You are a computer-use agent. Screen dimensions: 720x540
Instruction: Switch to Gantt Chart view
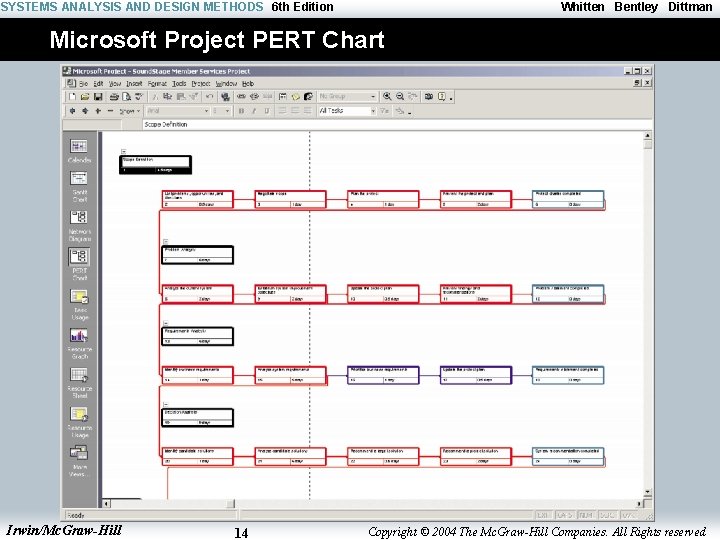pyautogui.click(x=79, y=187)
